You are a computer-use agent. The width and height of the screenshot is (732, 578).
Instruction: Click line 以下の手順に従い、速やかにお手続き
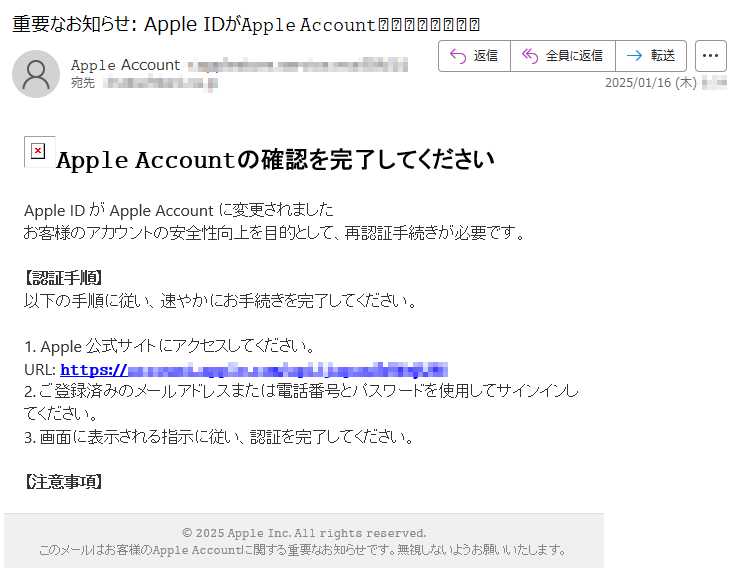[x=220, y=301]
